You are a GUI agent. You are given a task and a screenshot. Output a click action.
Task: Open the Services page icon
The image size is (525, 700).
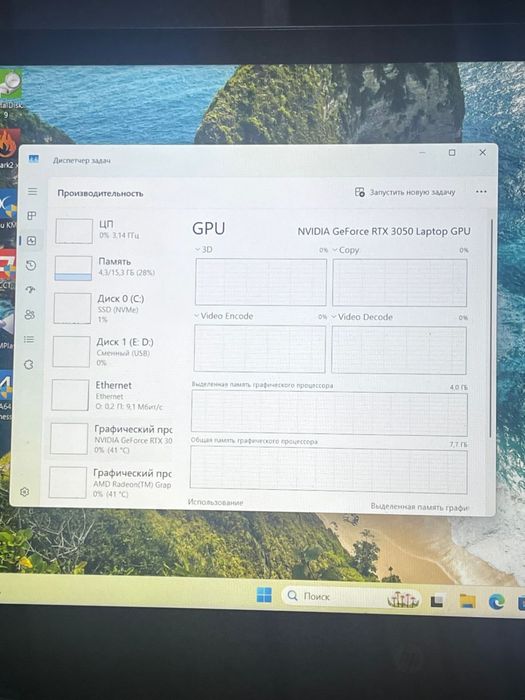29,365
